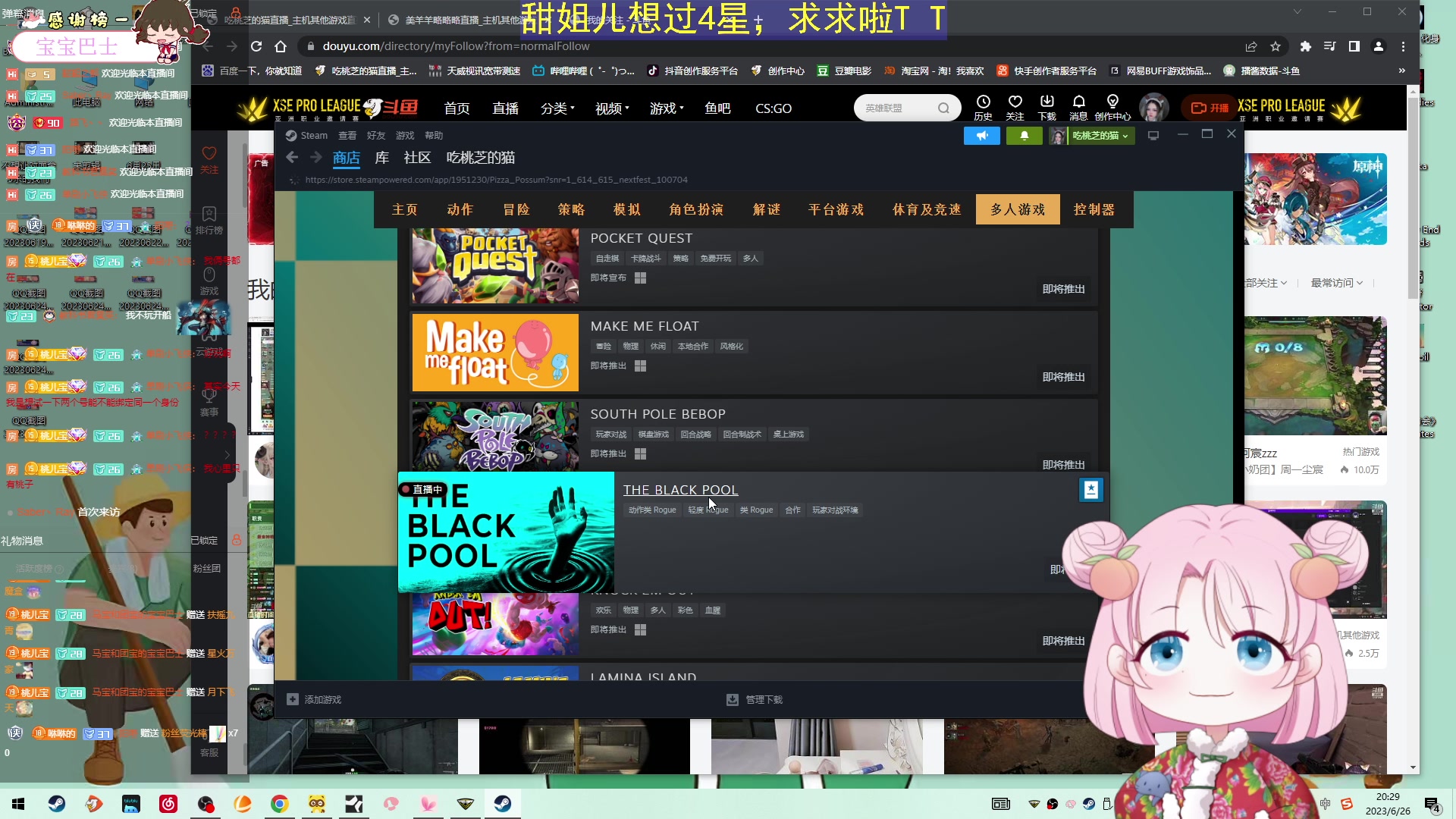Open Windows Start menu
This screenshot has height=819, width=1456.
[x=18, y=804]
